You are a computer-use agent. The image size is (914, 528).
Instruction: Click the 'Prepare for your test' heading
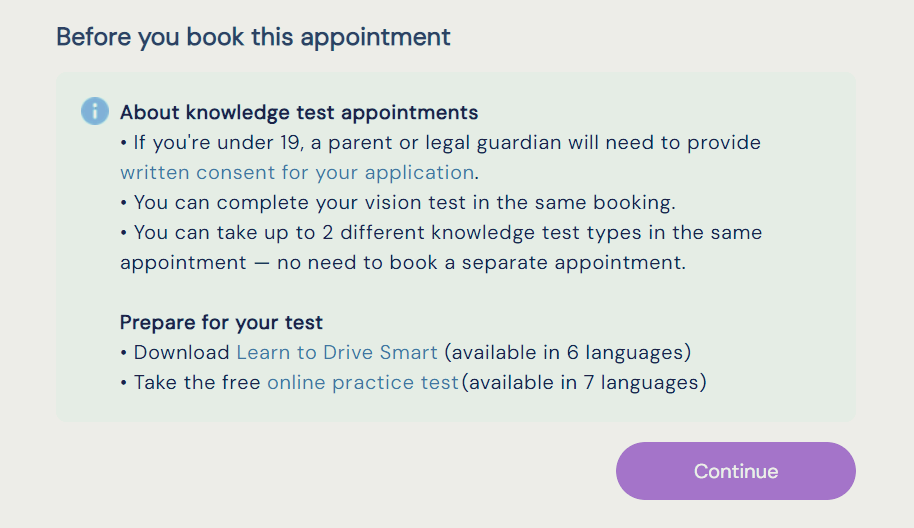(x=221, y=322)
